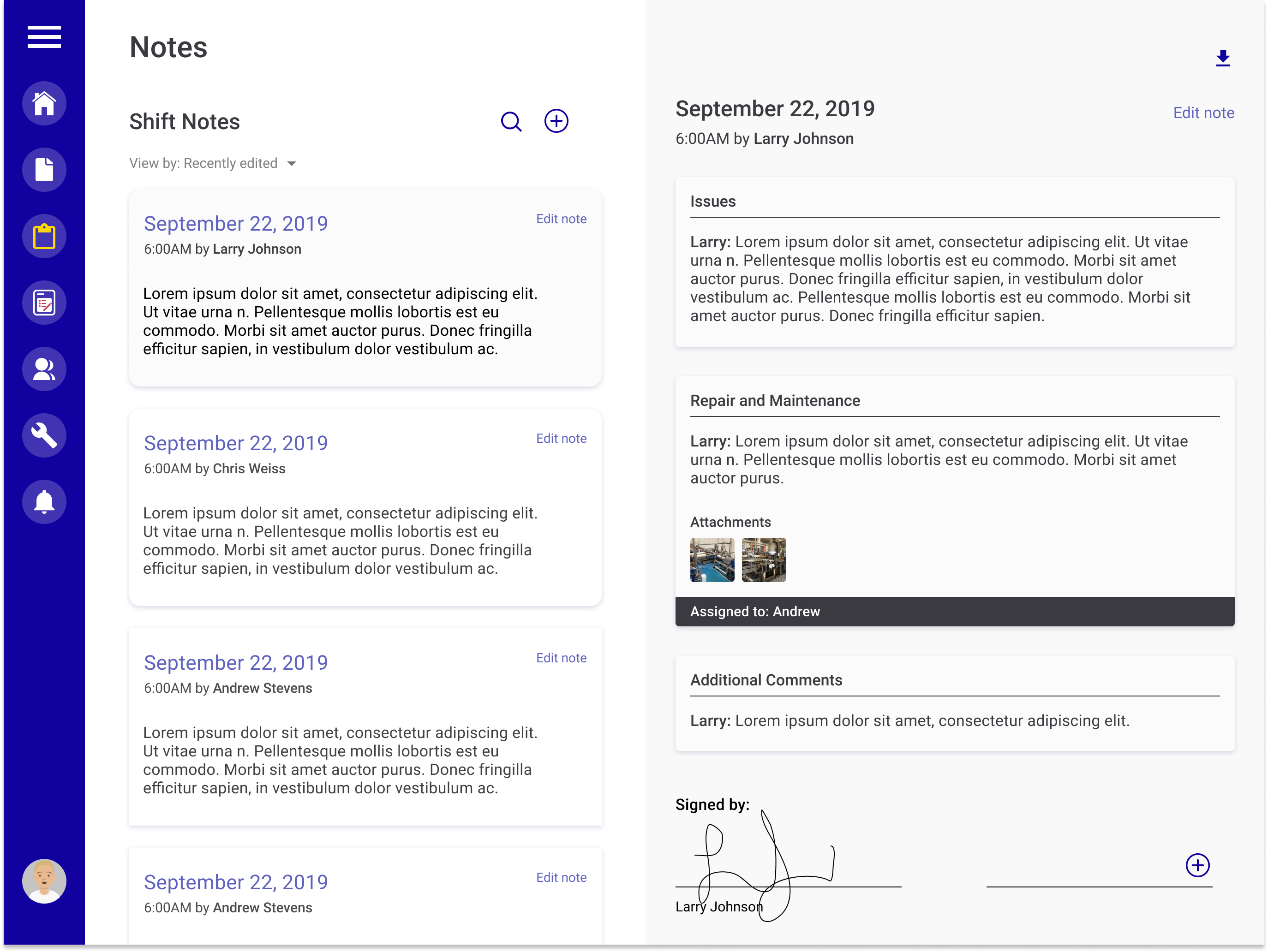This screenshot has width=1268, height=952.
Task: Click the detail panel date heading
Action: click(x=775, y=109)
